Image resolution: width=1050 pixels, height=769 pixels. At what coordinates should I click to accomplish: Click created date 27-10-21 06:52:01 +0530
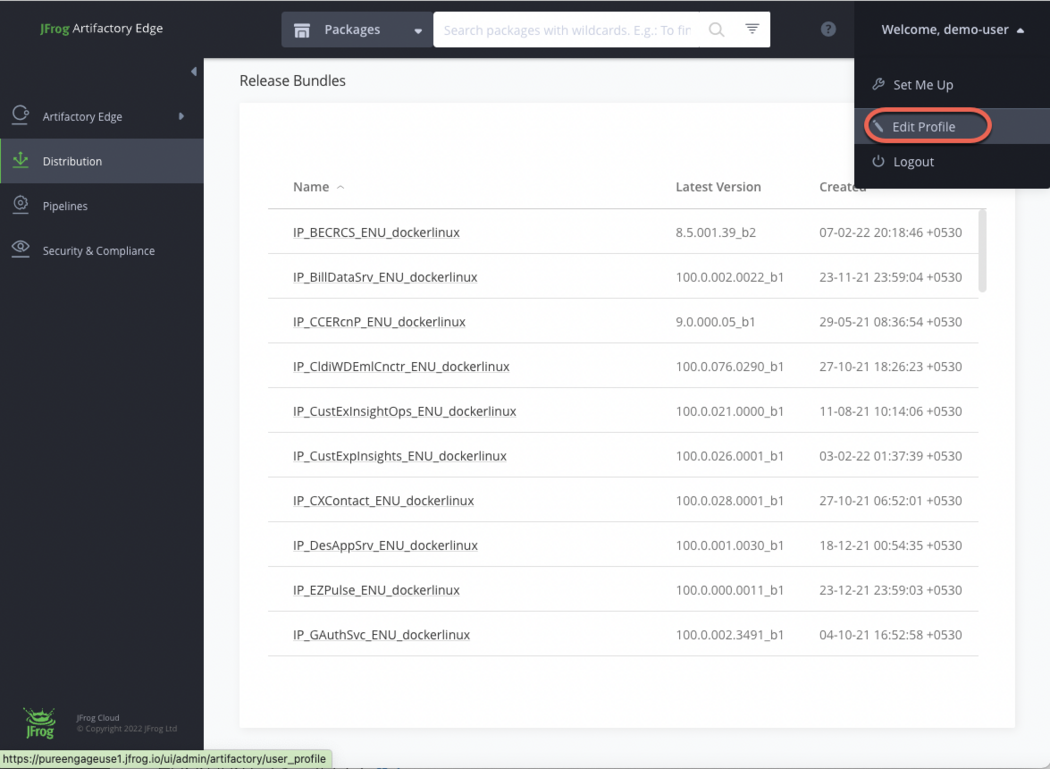(x=891, y=501)
